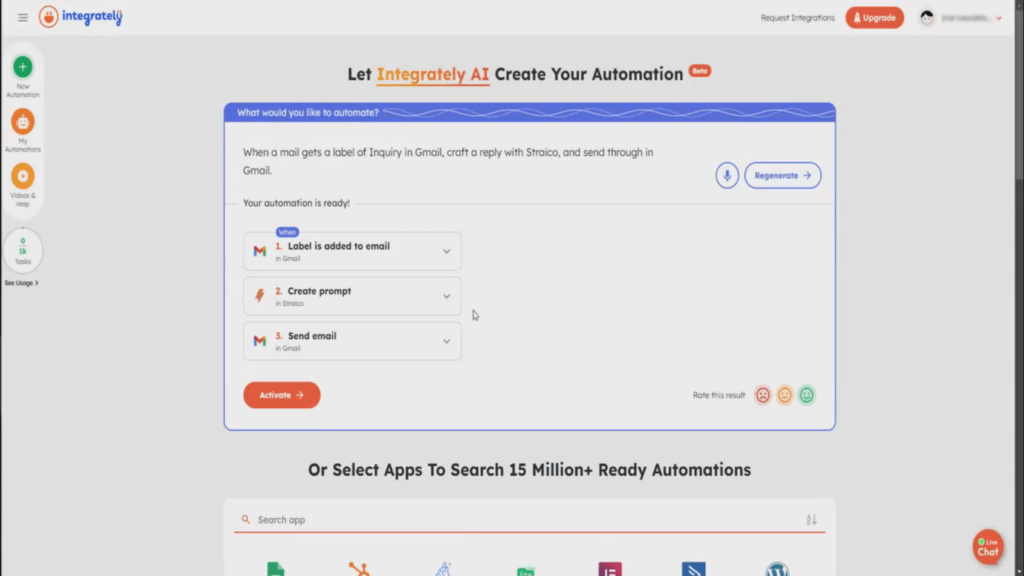Open the hamburger menu icon

[23, 17]
